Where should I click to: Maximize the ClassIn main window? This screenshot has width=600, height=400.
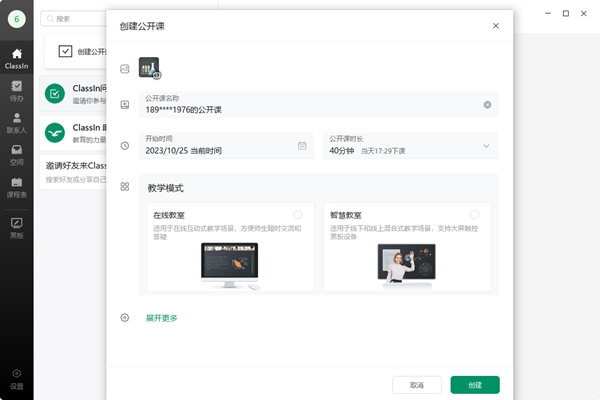[566, 13]
